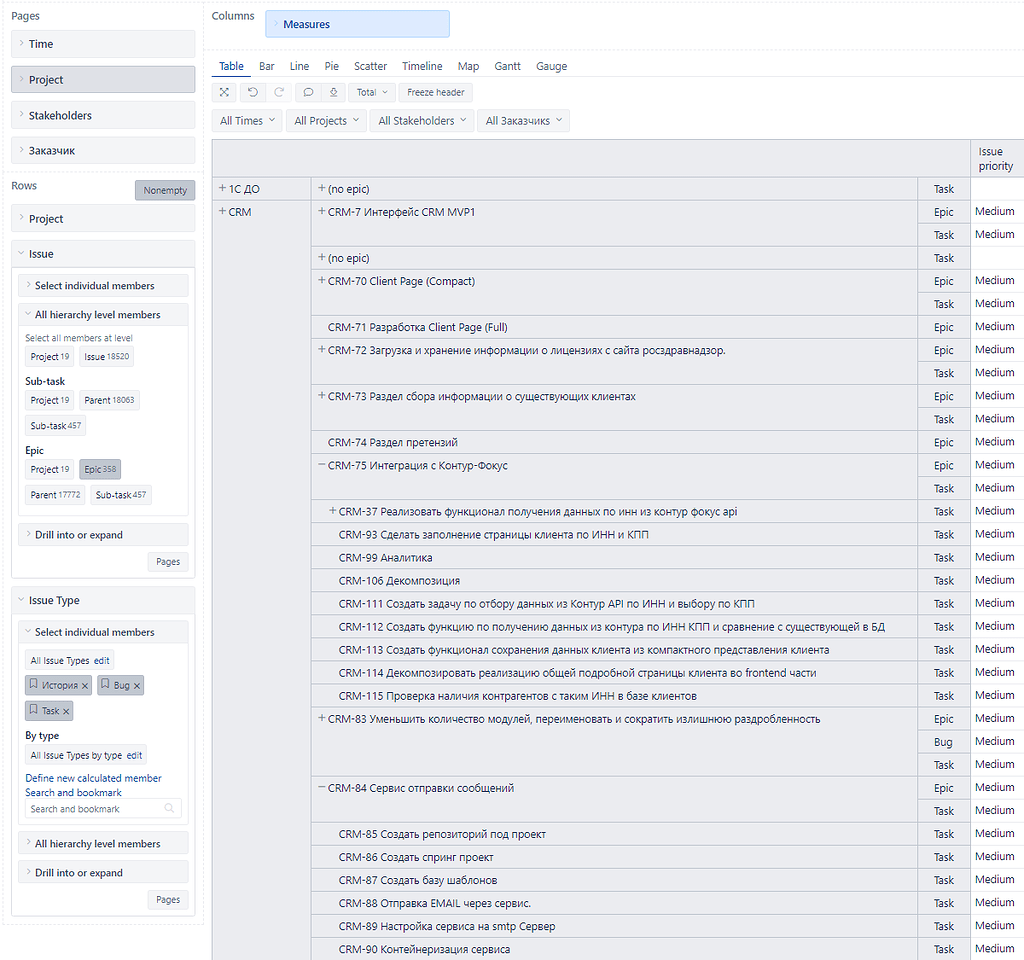Open the report comments icon
Screen dimensions: 1024x960
tap(308, 92)
